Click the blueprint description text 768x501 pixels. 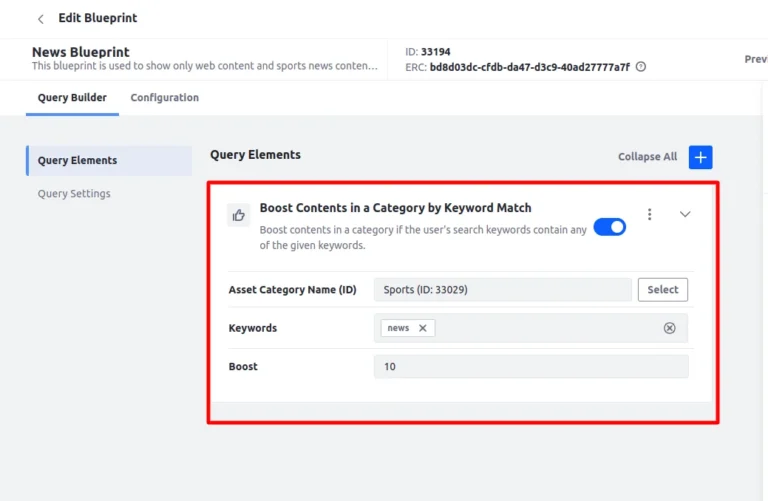[205, 66]
